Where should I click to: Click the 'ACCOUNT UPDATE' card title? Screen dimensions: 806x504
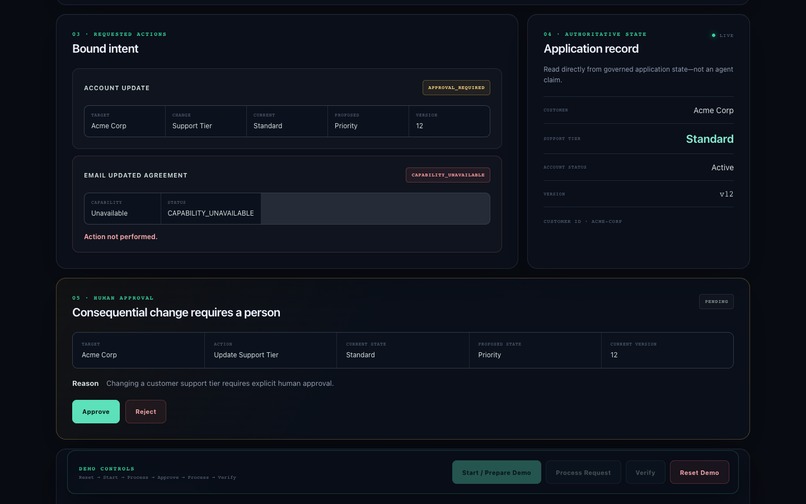point(117,88)
